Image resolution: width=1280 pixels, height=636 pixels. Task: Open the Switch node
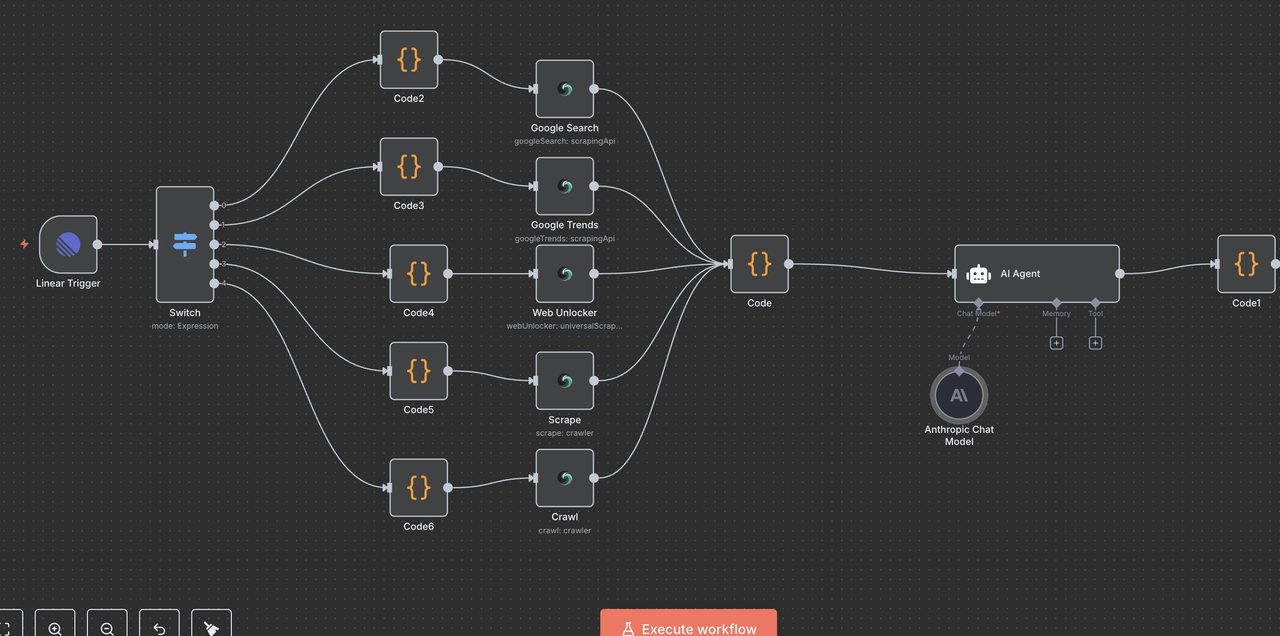(185, 244)
